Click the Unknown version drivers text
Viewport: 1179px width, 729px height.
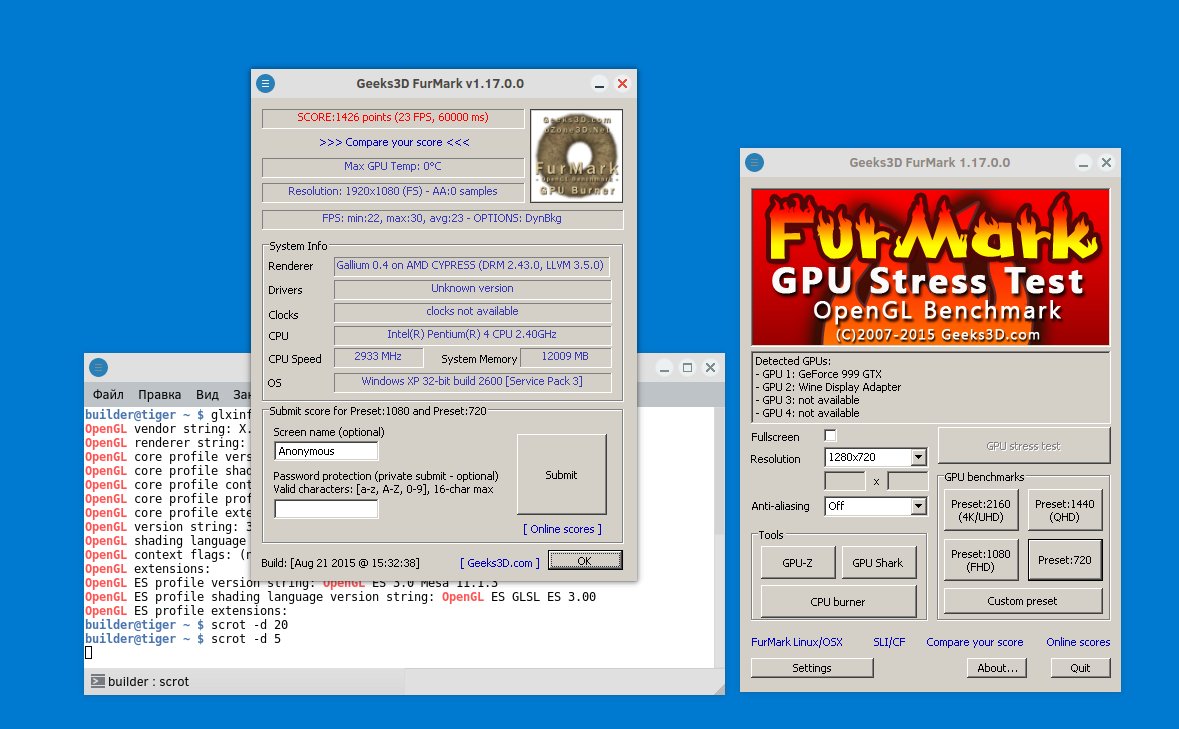pyautogui.click(x=472, y=288)
